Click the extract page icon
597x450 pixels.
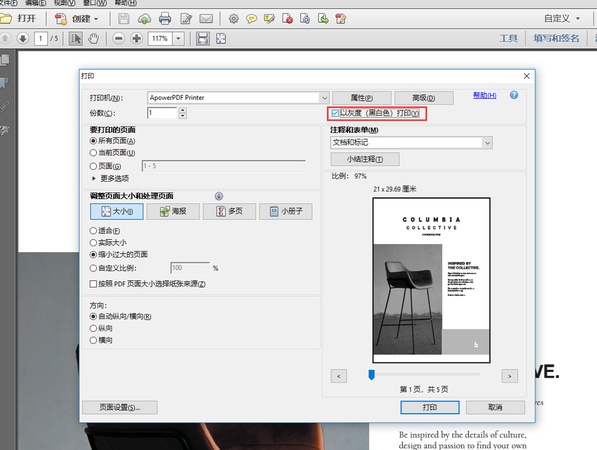pos(305,18)
